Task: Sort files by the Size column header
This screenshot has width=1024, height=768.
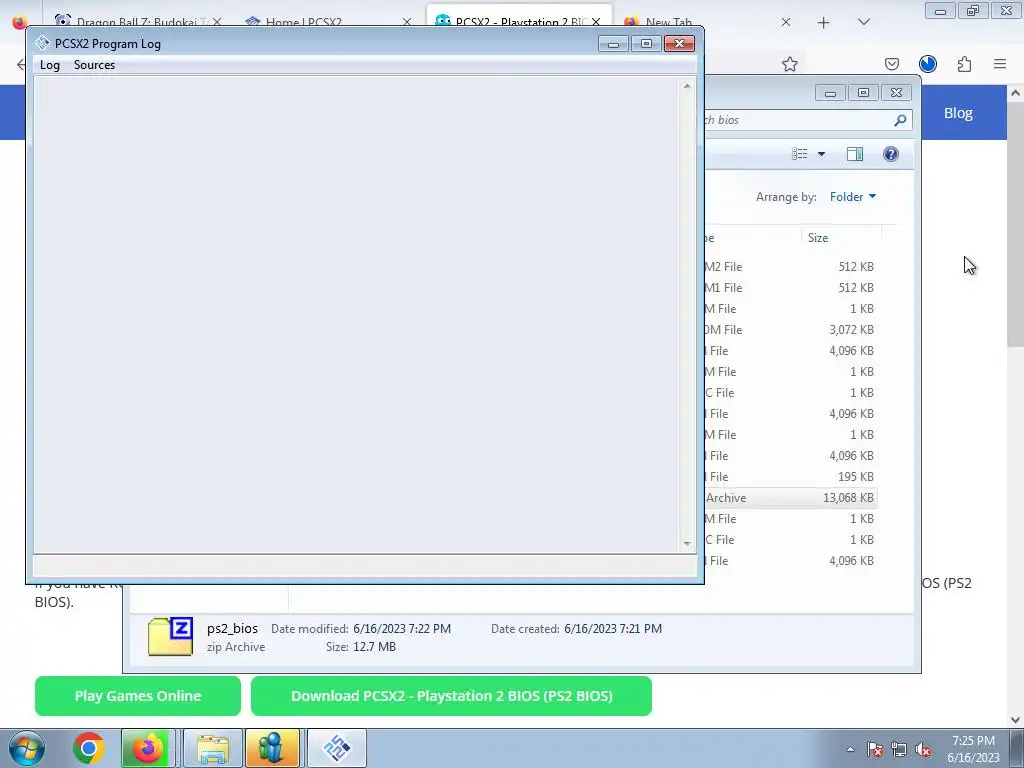Action: 841,238
